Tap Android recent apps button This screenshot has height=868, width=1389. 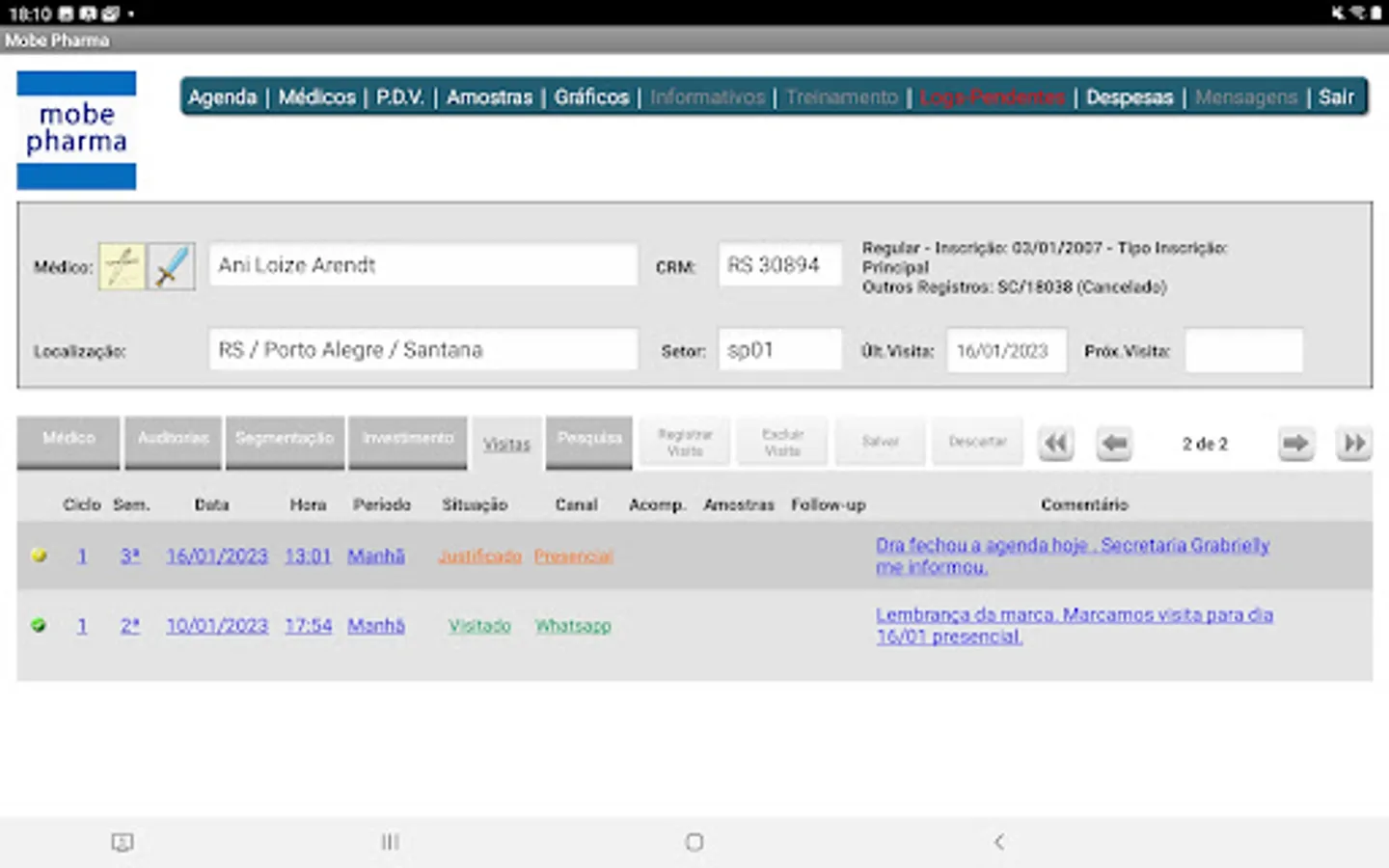coord(390,842)
